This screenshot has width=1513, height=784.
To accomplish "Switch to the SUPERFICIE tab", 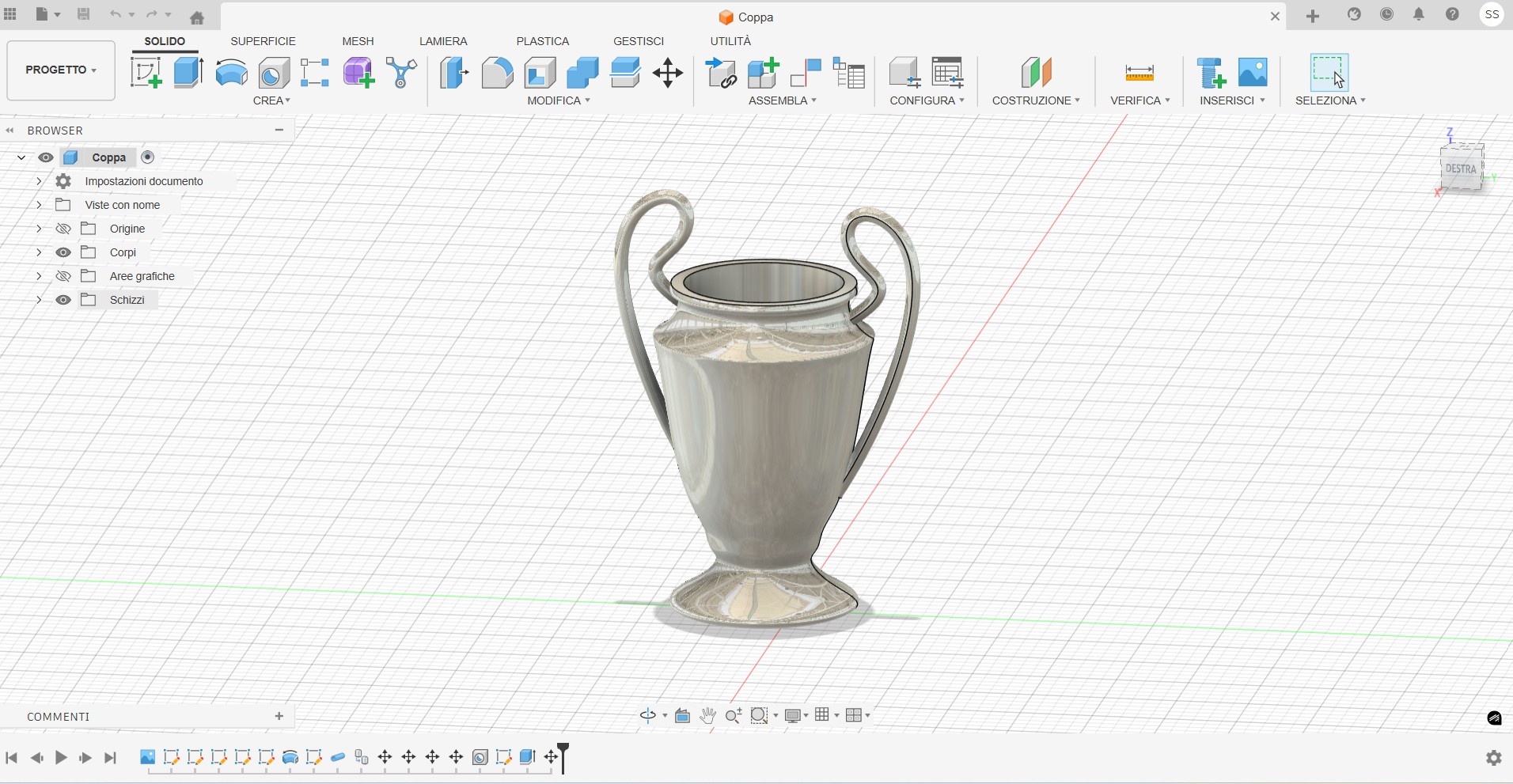I will pos(263,41).
